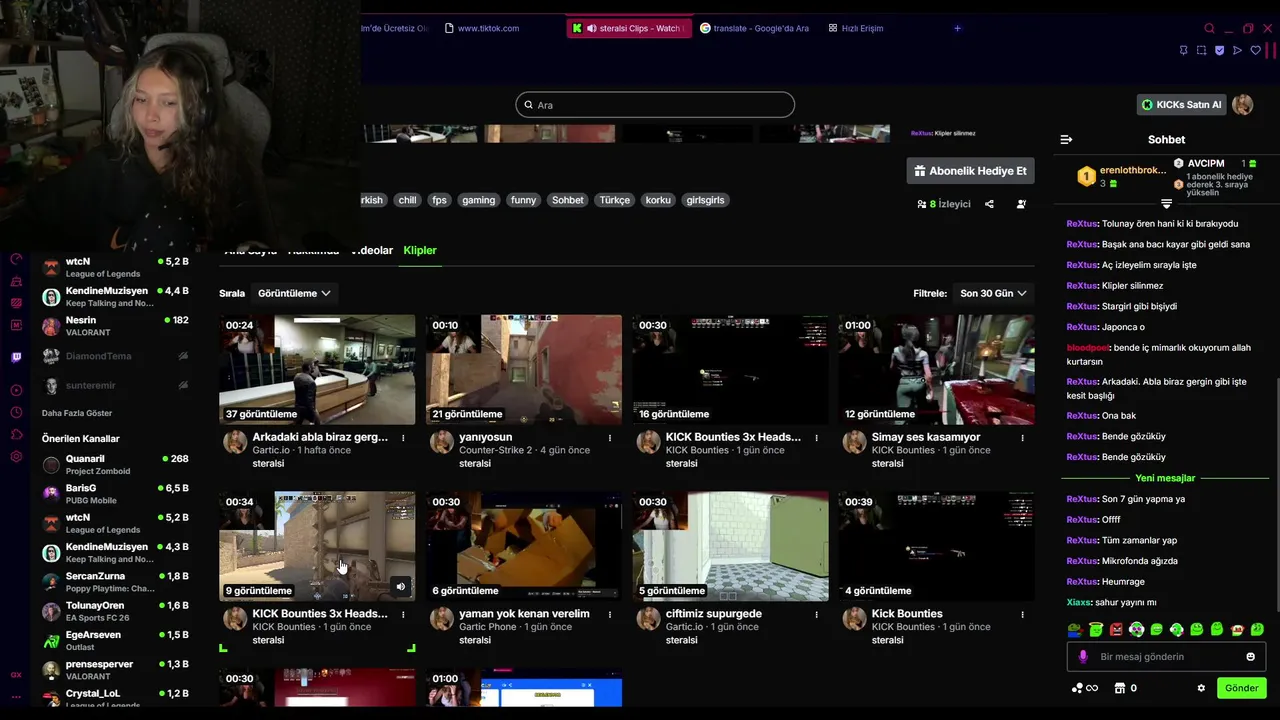Collapse the Sohbet chat panel arrow icon

[1066, 140]
